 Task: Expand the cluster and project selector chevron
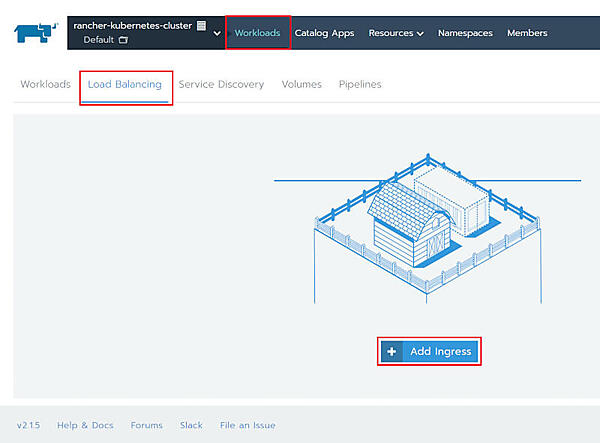coord(217,33)
